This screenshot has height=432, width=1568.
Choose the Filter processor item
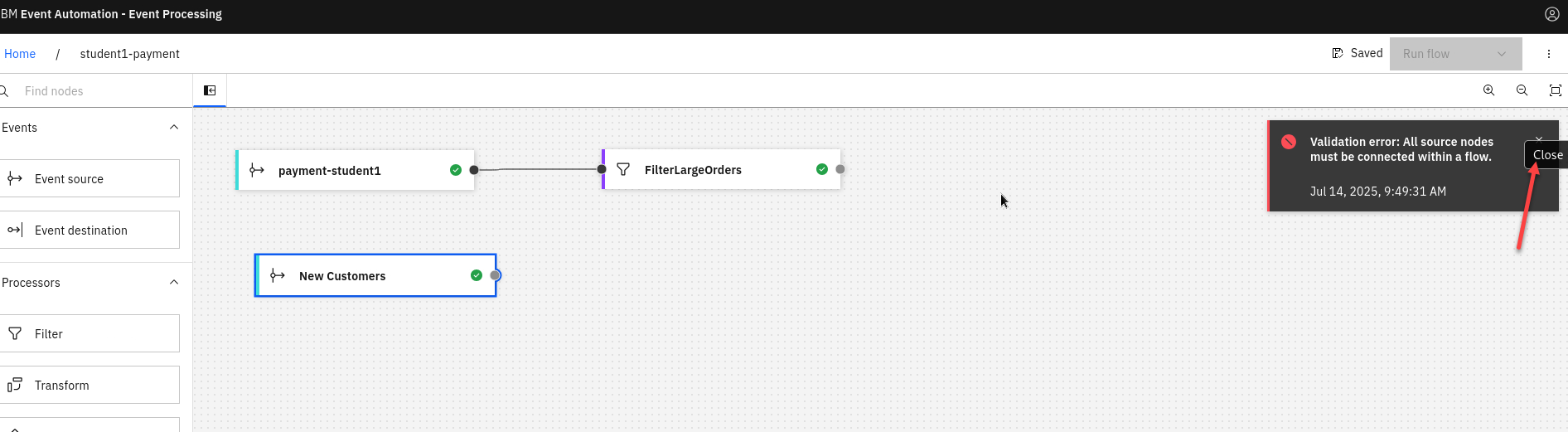tap(90, 333)
